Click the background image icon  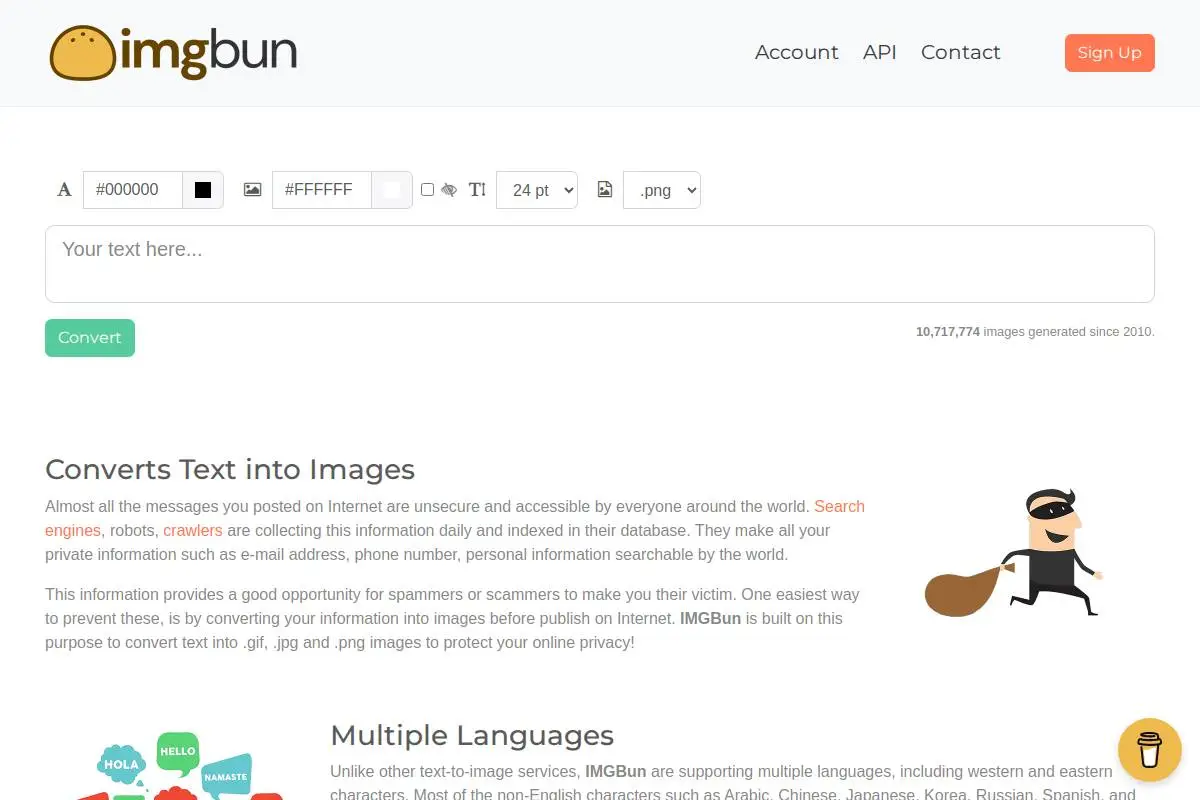pyautogui.click(x=253, y=190)
